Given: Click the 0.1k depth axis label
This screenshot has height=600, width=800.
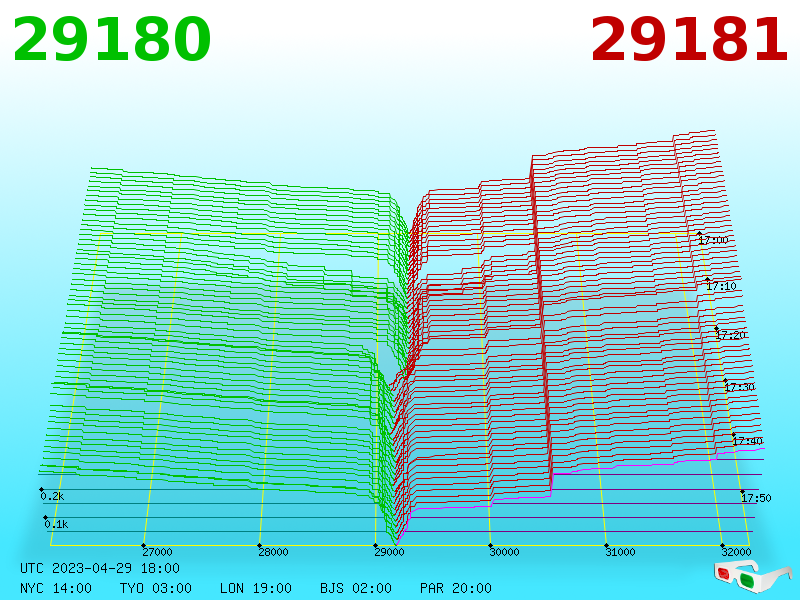Looking at the screenshot, I should pos(56,524).
